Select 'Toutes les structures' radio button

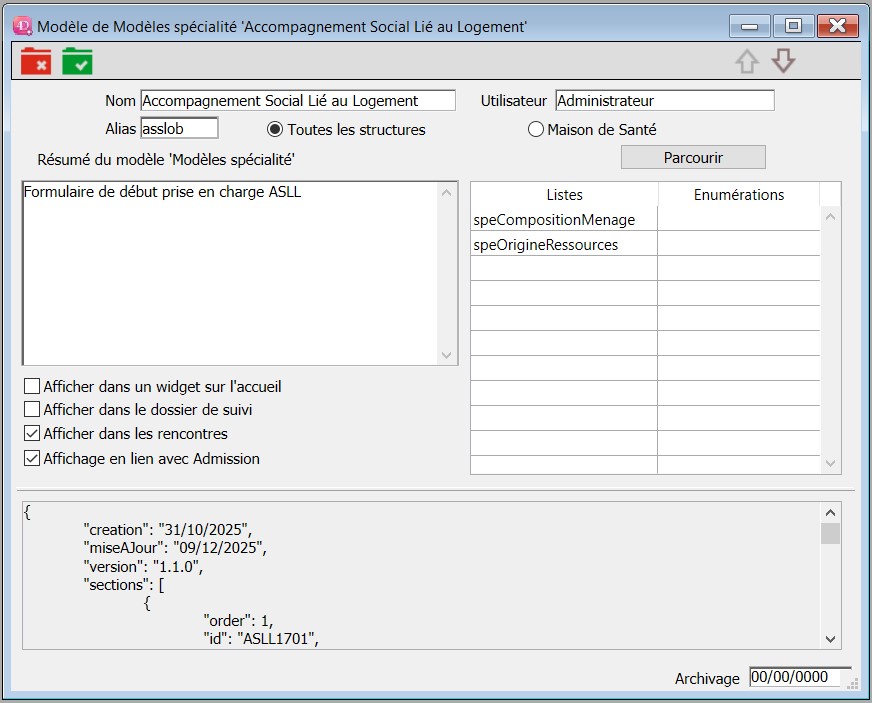click(275, 130)
